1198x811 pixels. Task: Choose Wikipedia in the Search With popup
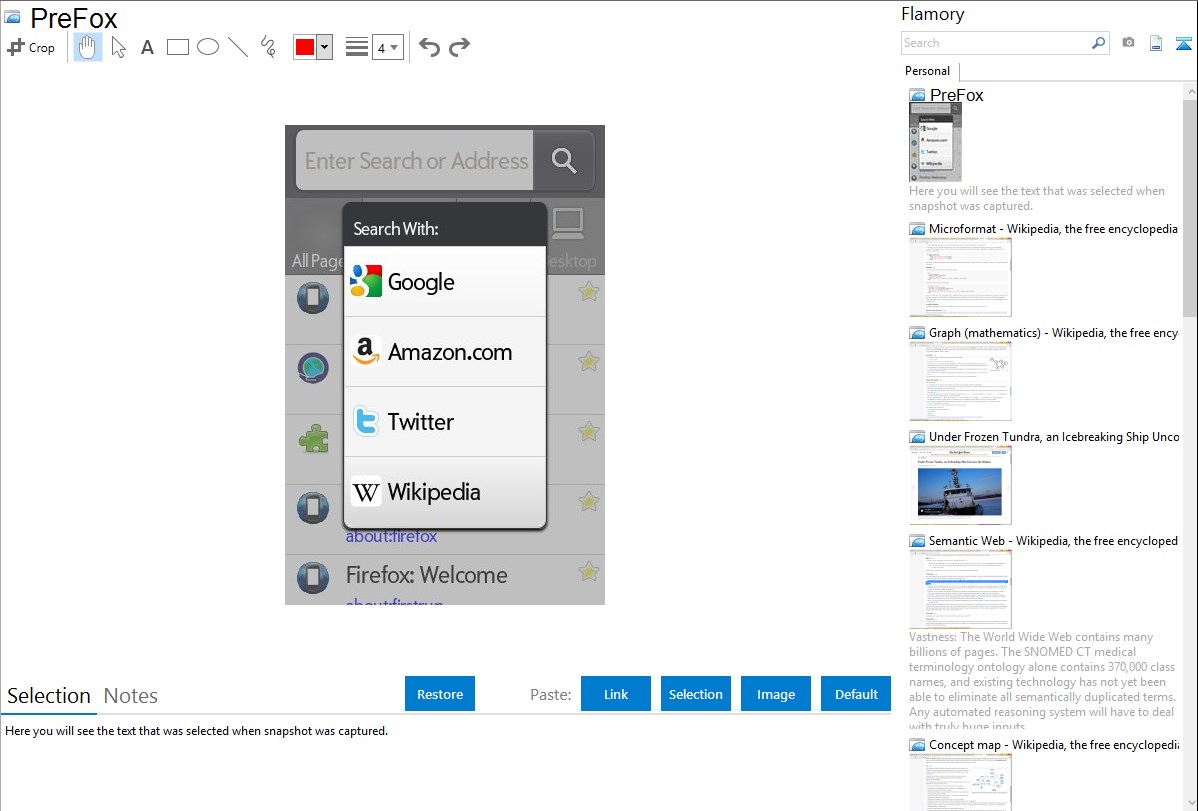(x=445, y=491)
